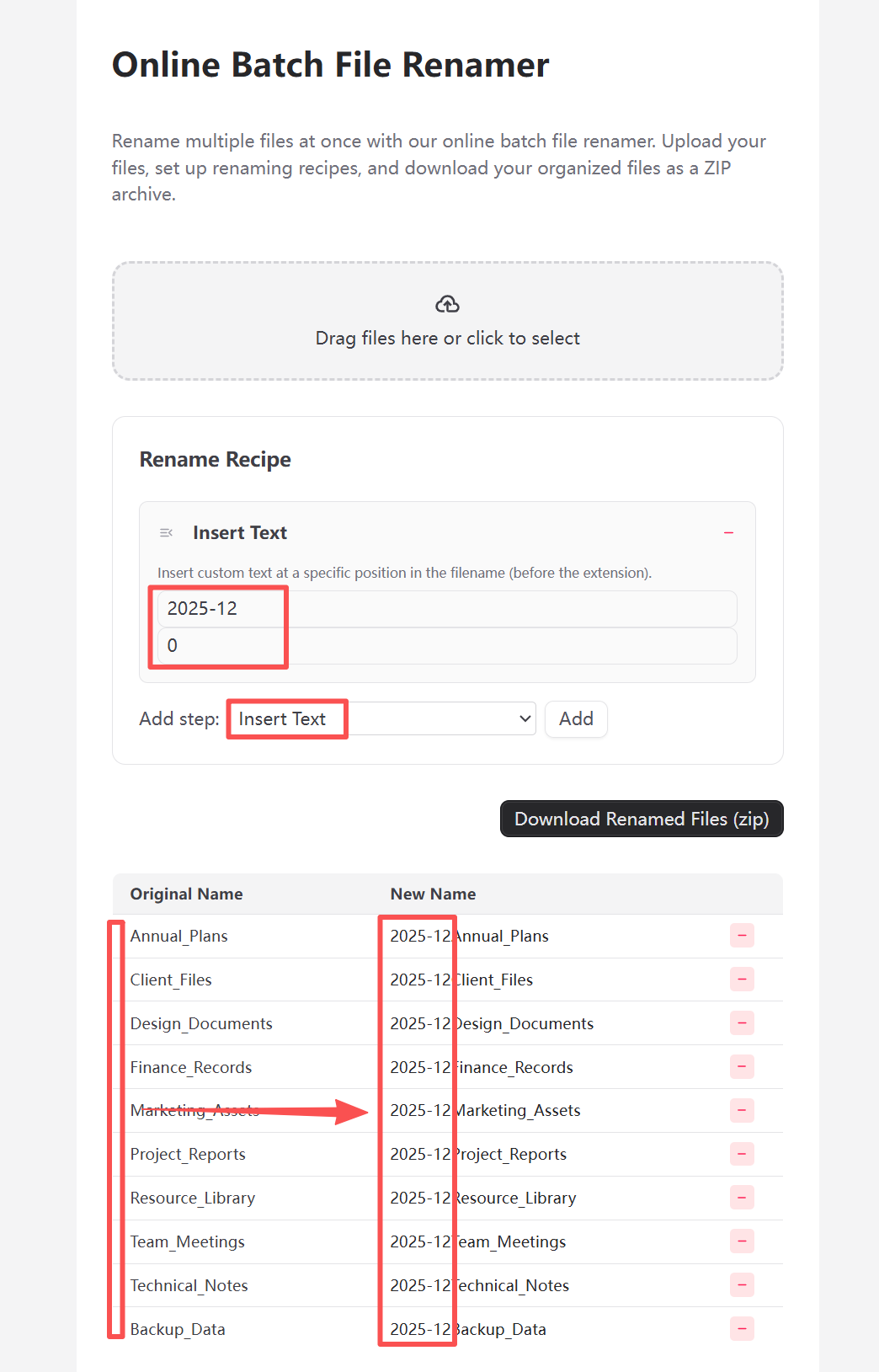Delete the Resource_Library row

(x=742, y=1198)
